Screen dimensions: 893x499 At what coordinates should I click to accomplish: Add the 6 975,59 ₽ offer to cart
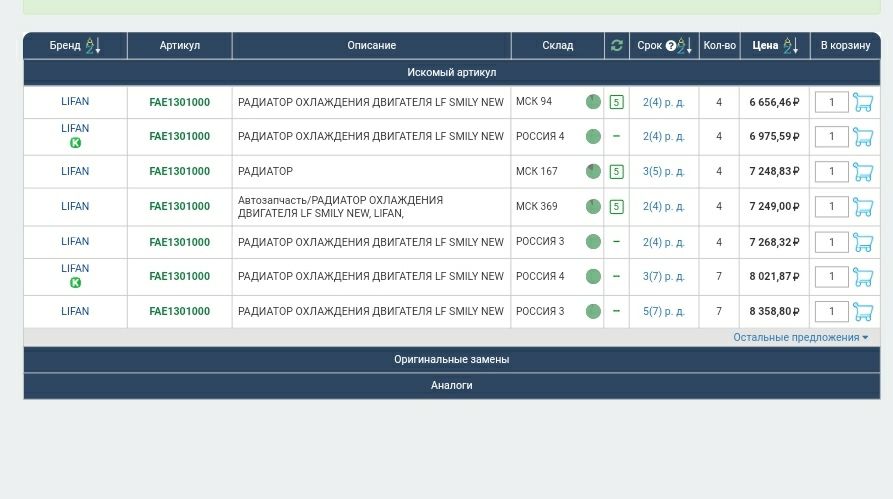click(x=863, y=137)
